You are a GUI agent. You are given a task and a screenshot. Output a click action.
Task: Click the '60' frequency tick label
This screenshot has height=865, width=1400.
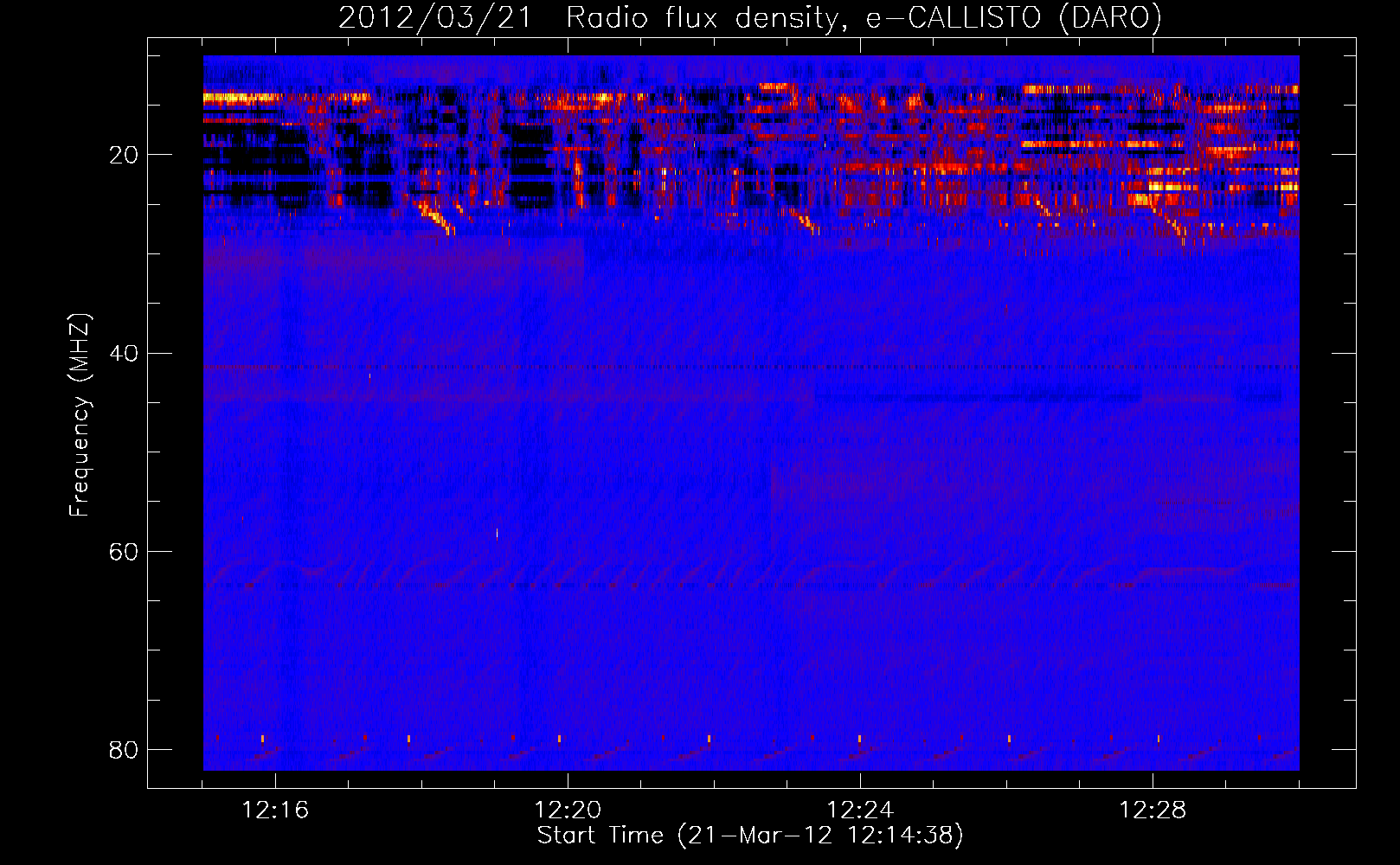coord(124,551)
